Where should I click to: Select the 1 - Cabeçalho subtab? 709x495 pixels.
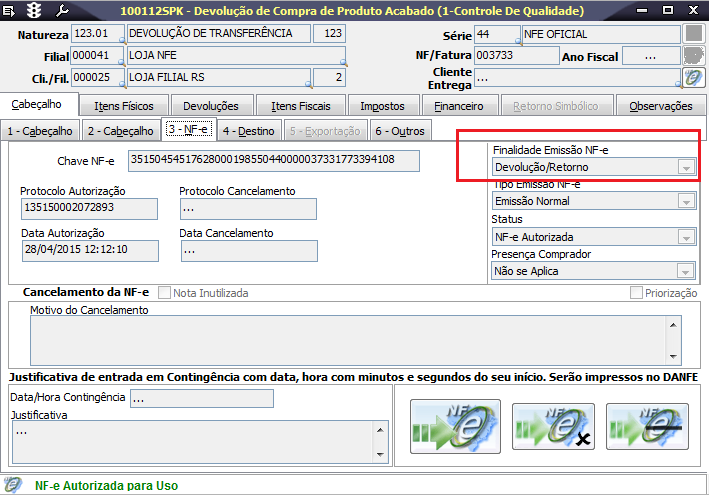[40, 131]
